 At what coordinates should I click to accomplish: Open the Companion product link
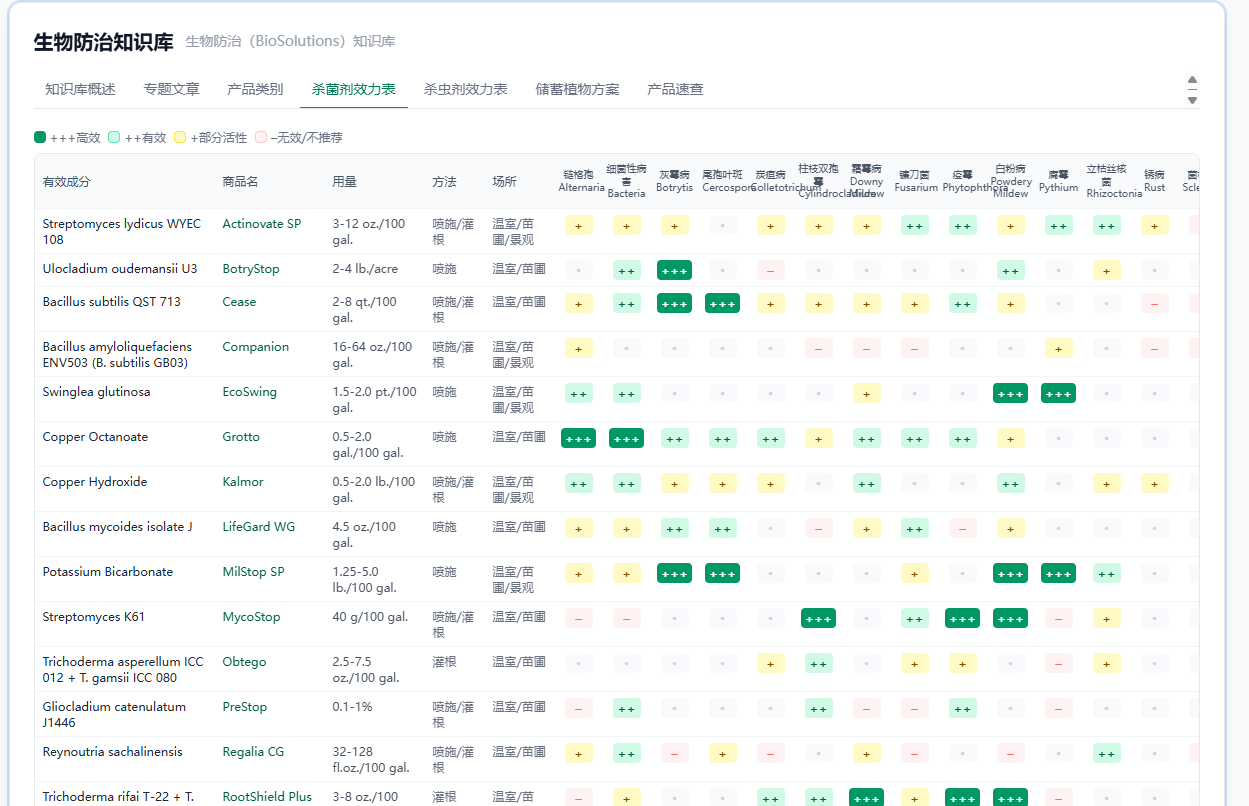click(255, 347)
